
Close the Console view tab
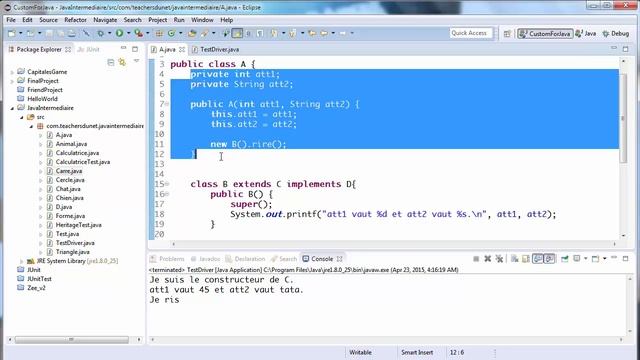[339, 259]
